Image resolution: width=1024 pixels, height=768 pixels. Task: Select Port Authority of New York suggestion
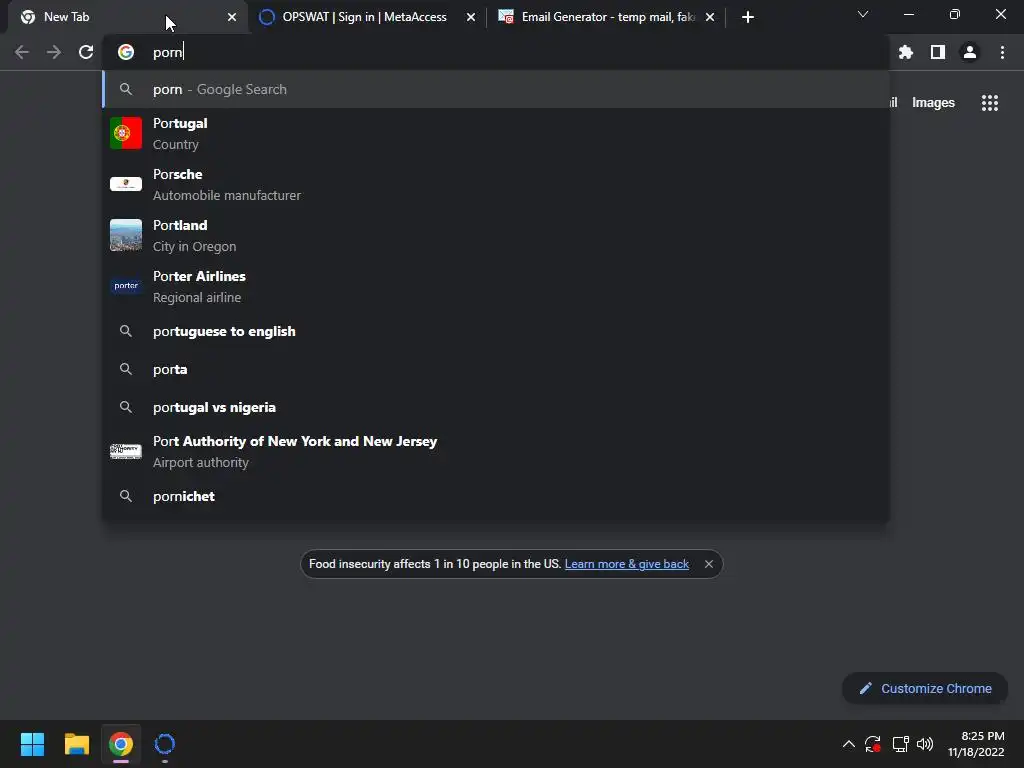coord(496,451)
